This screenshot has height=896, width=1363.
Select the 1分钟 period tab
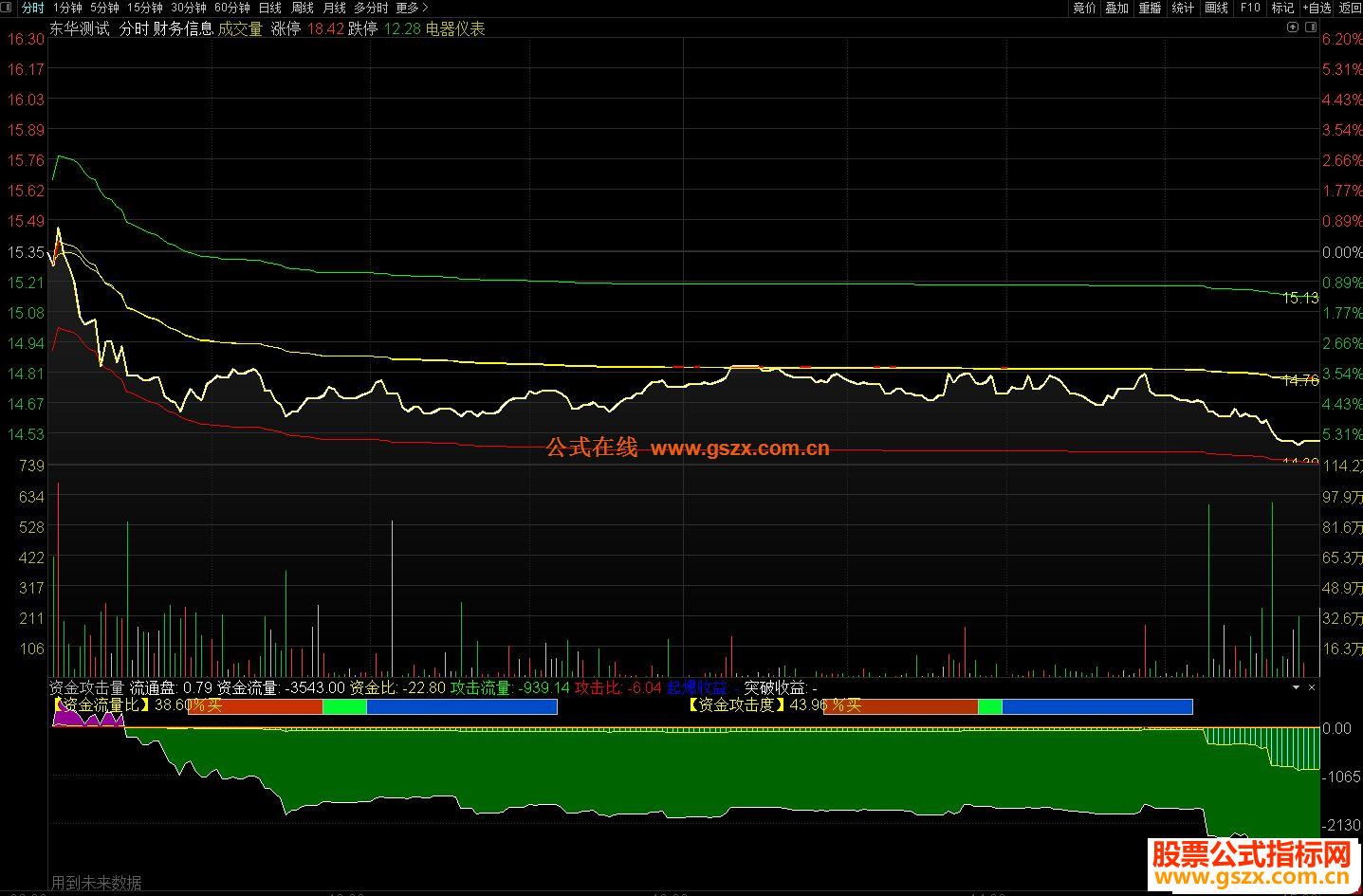[67, 8]
